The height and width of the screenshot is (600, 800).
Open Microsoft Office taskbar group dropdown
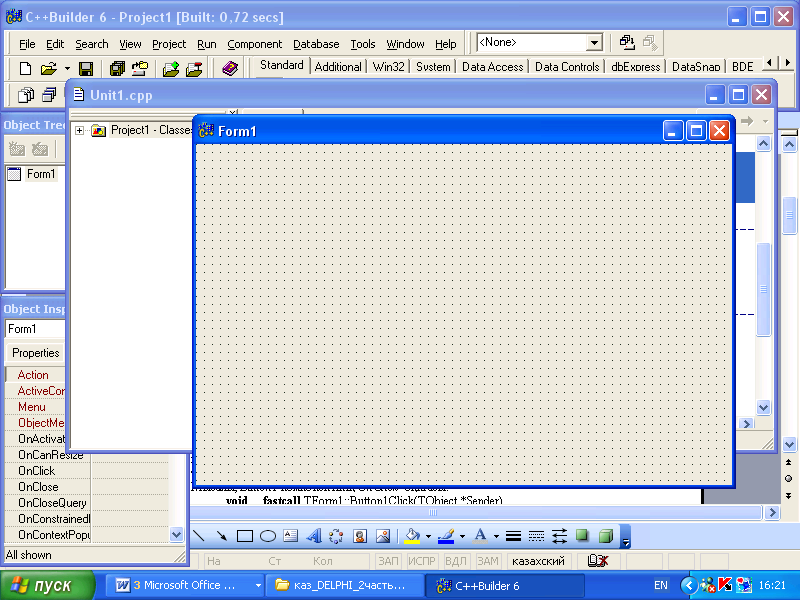coord(258,585)
